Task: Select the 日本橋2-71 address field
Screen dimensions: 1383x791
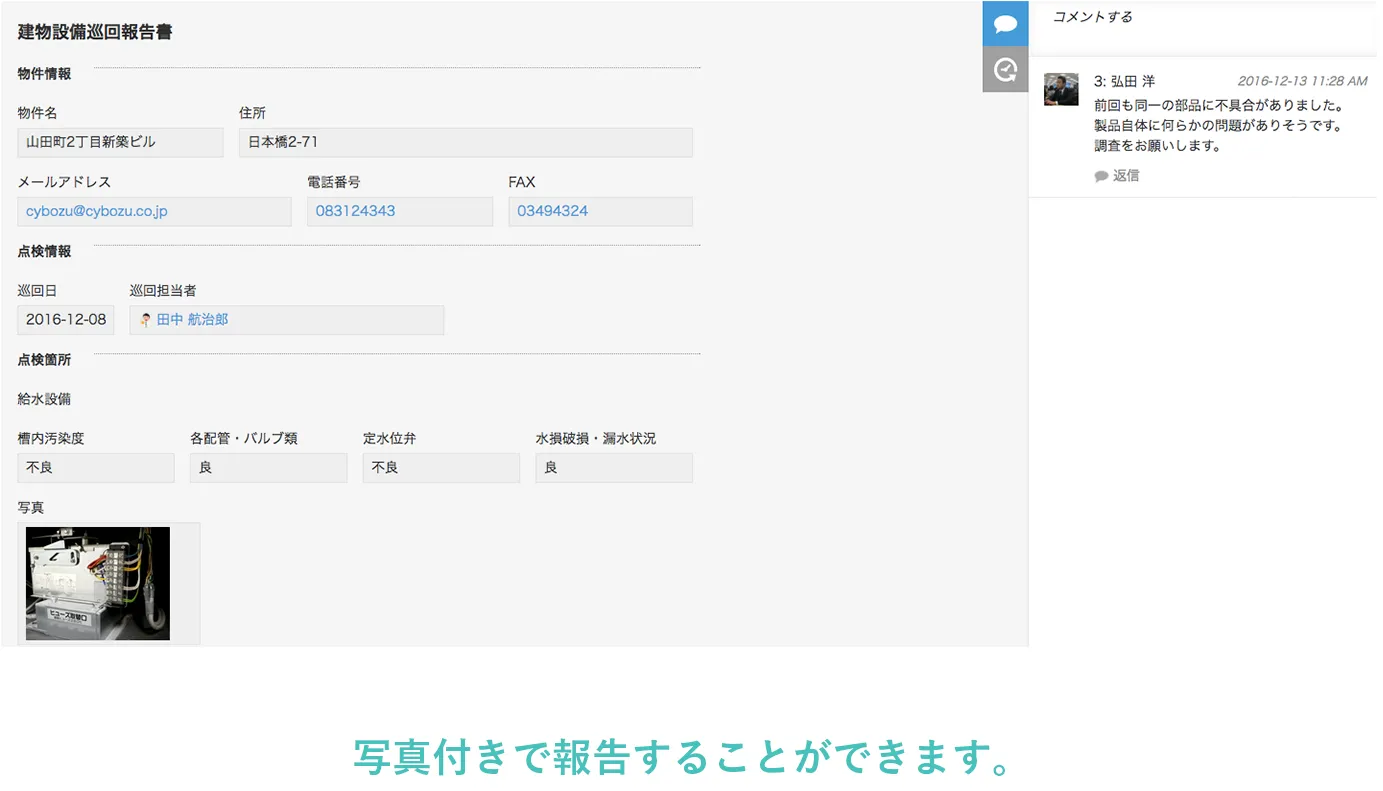Action: coord(466,142)
